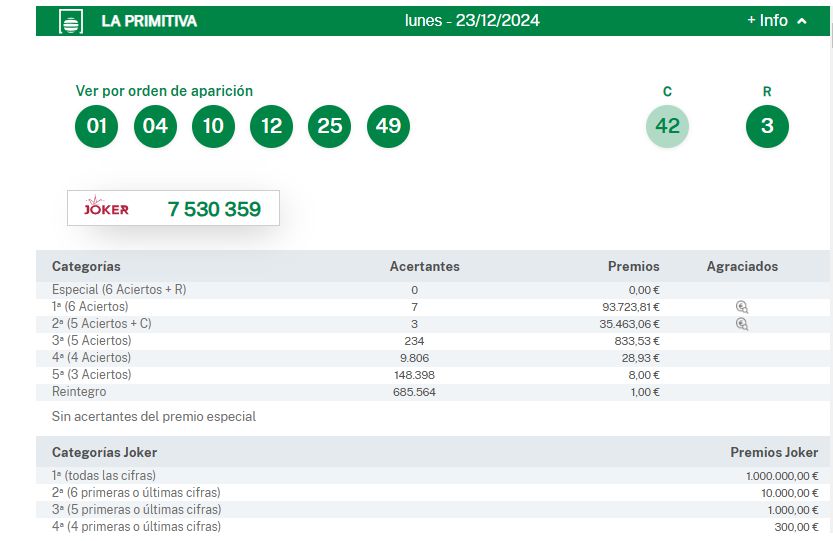This screenshot has height=541, width=833.
Task: Click winning ball number 01
Action: tap(97, 126)
